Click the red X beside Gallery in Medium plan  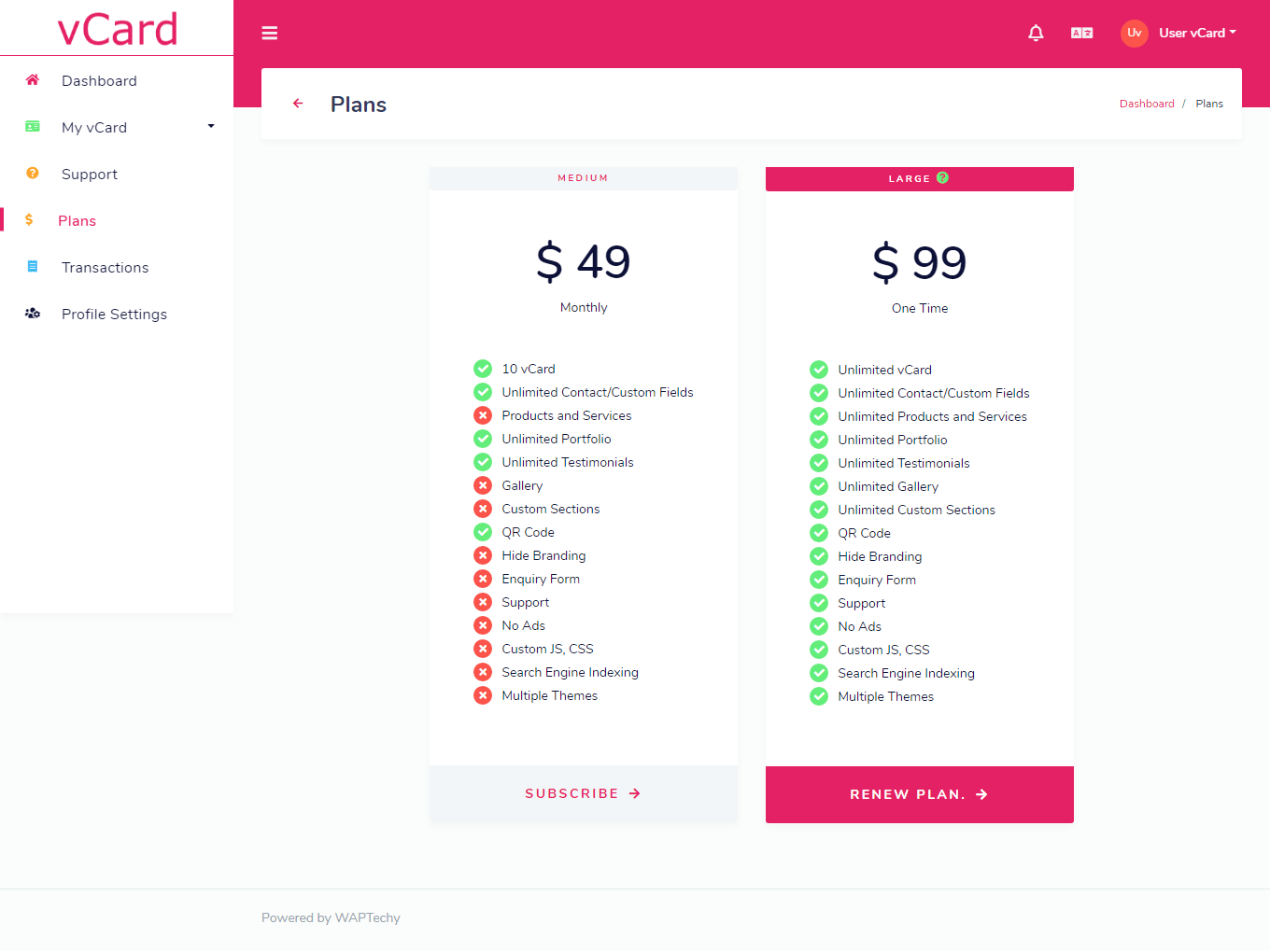[x=483, y=485]
